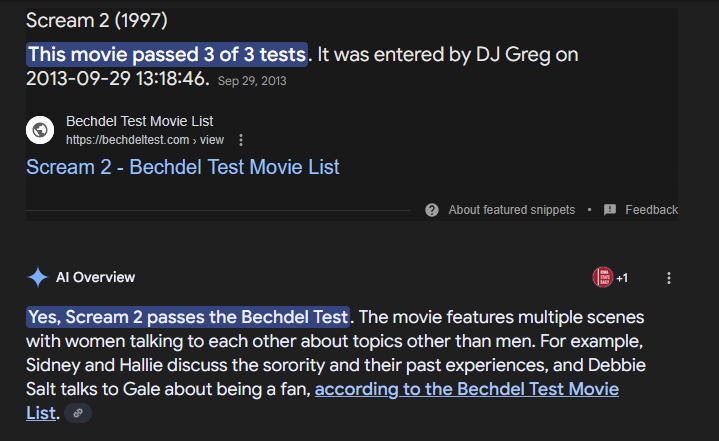Click the question mark icon for featured snippets
This screenshot has height=441, width=719.
point(432,210)
